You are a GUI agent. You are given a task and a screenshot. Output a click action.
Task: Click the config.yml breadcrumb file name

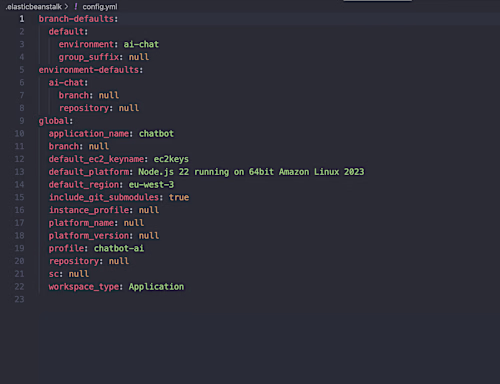[100, 7]
